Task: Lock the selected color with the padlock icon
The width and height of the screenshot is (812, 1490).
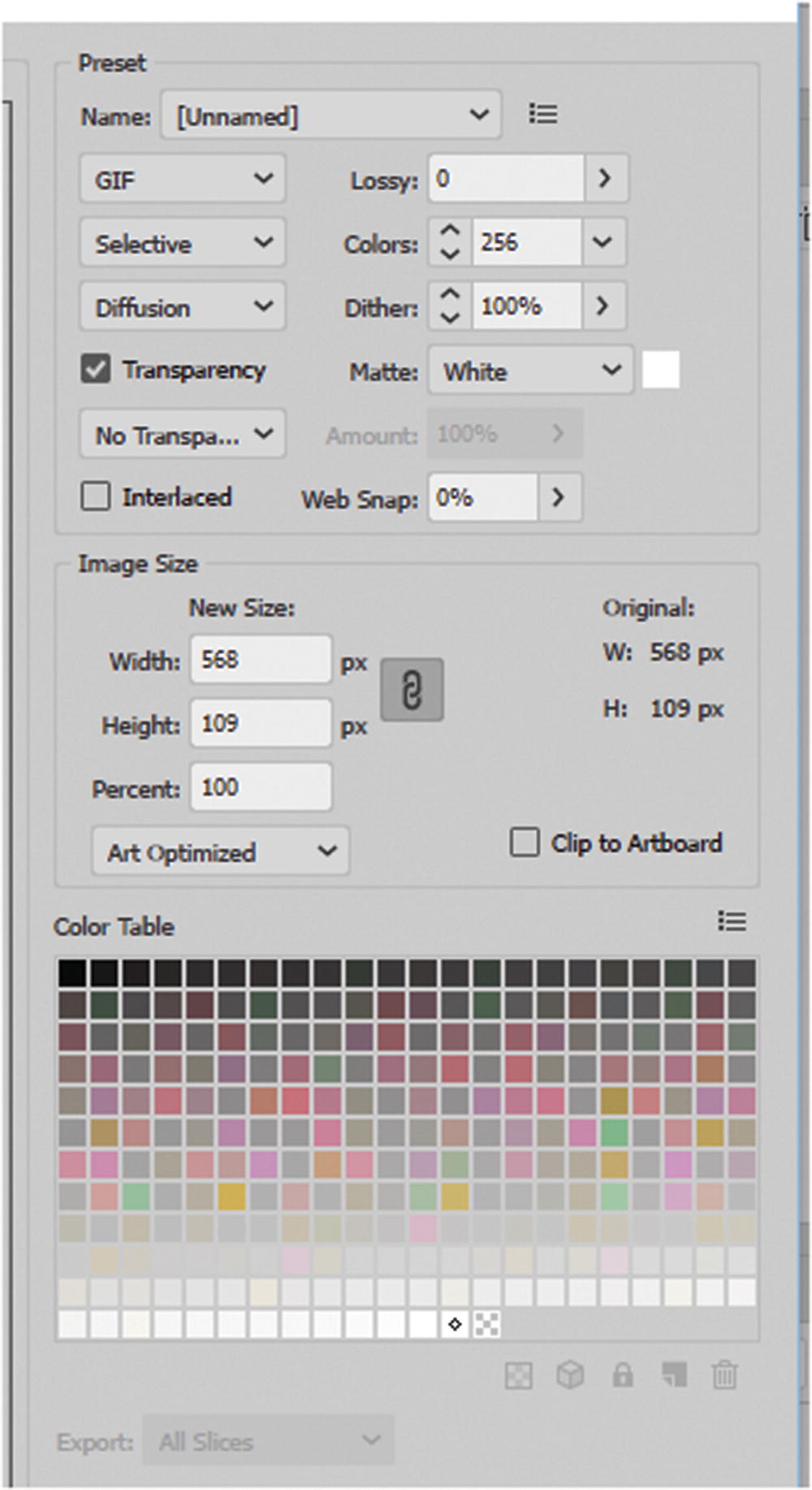Action: coord(622,1375)
